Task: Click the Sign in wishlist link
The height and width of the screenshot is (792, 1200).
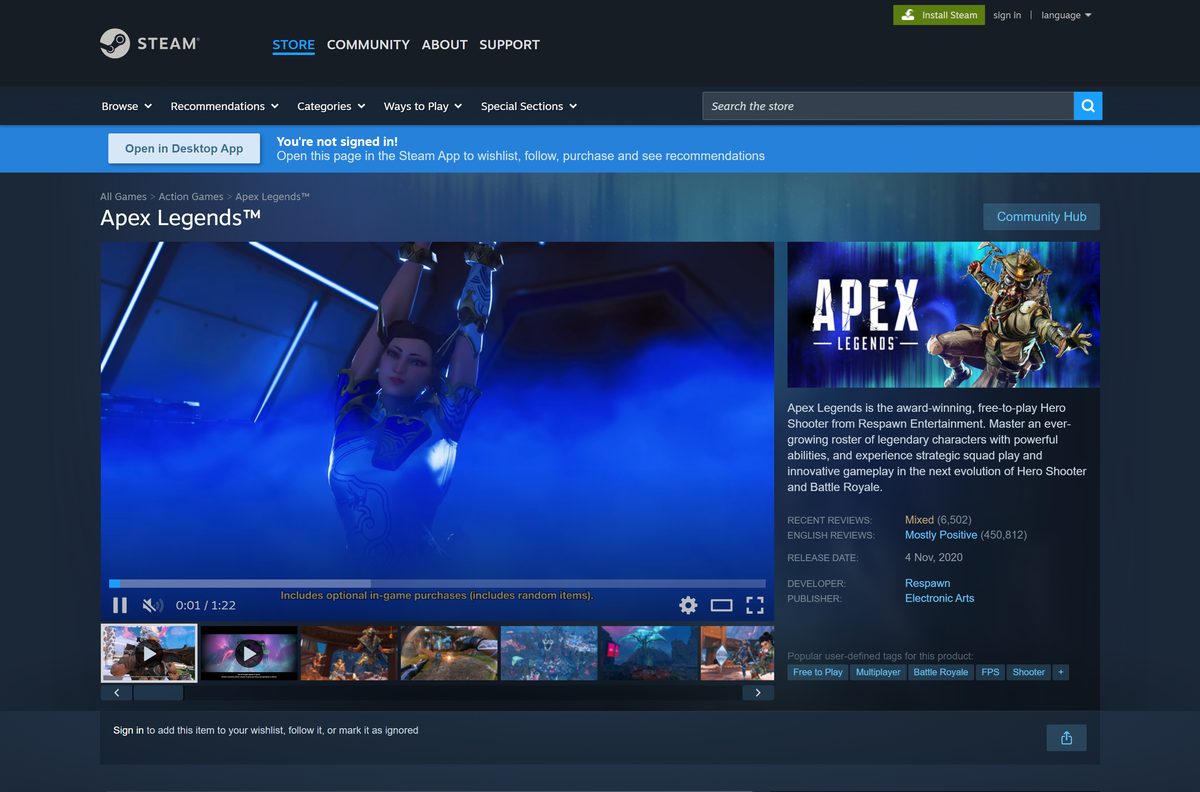Action: pyautogui.click(x=128, y=730)
